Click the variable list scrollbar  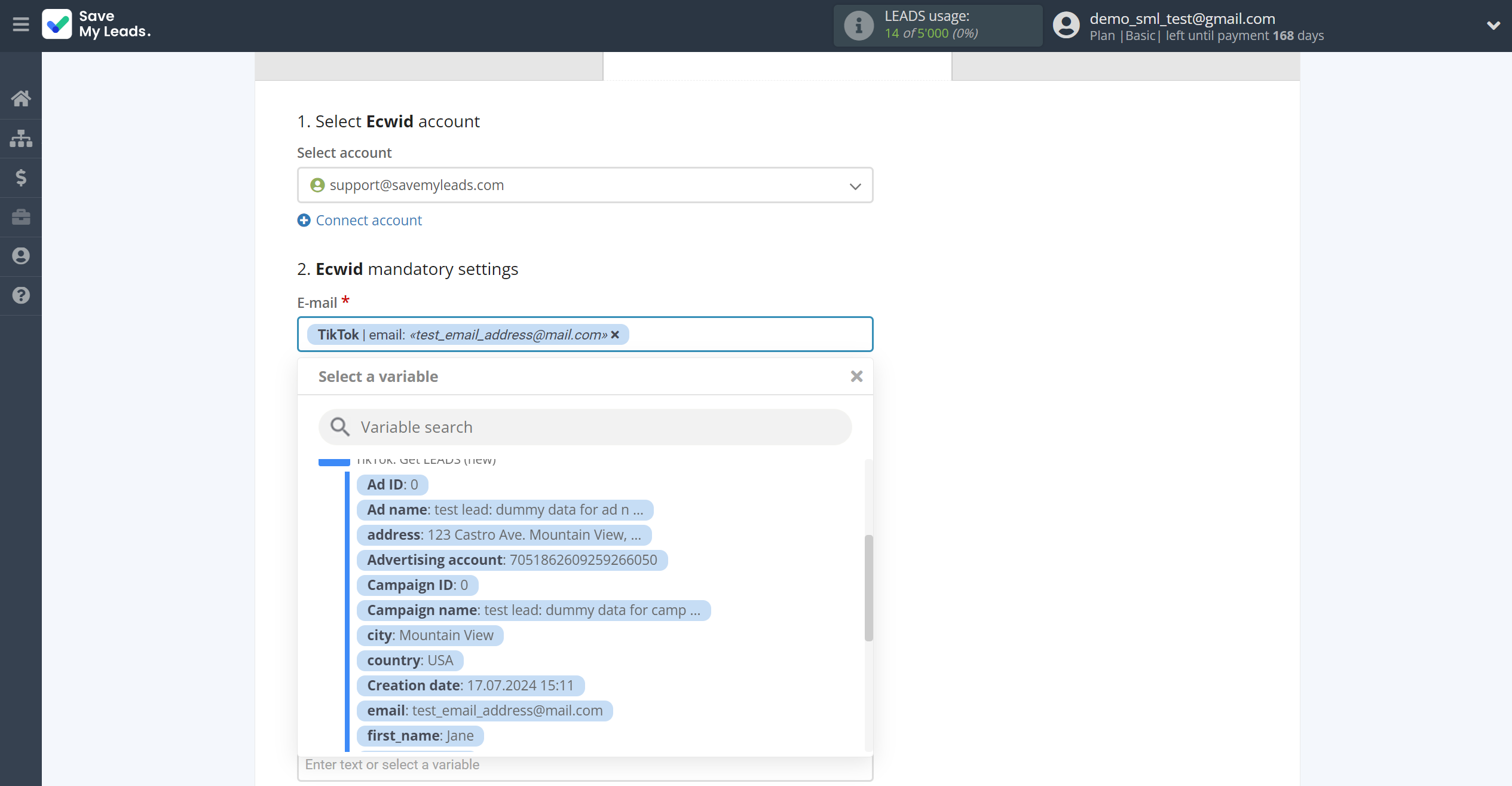point(869,588)
